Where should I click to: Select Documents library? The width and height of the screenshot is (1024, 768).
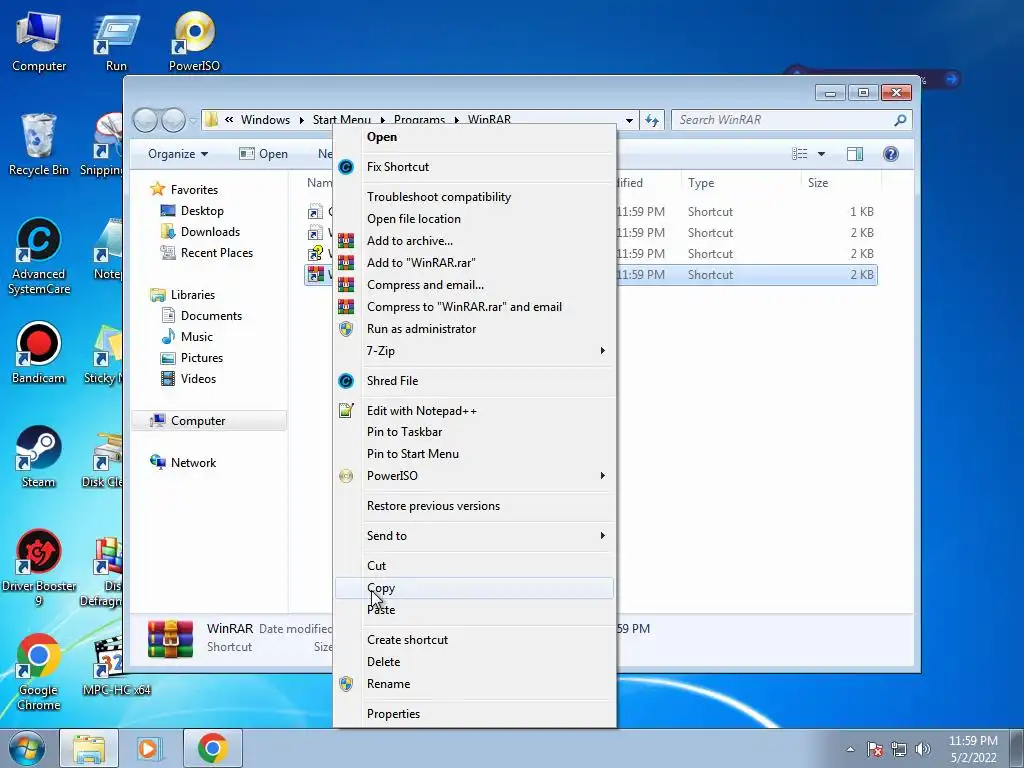point(201,315)
